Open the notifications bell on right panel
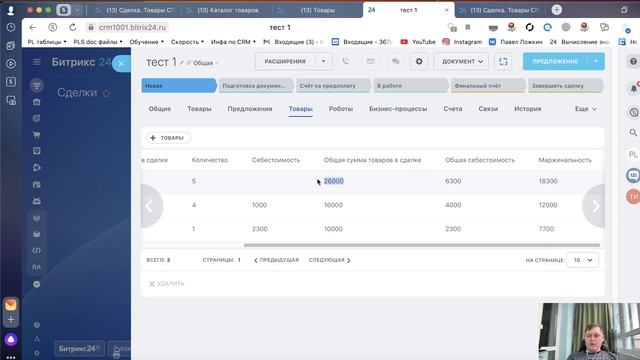Image resolution: width=640 pixels, height=360 pixels. [x=633, y=89]
